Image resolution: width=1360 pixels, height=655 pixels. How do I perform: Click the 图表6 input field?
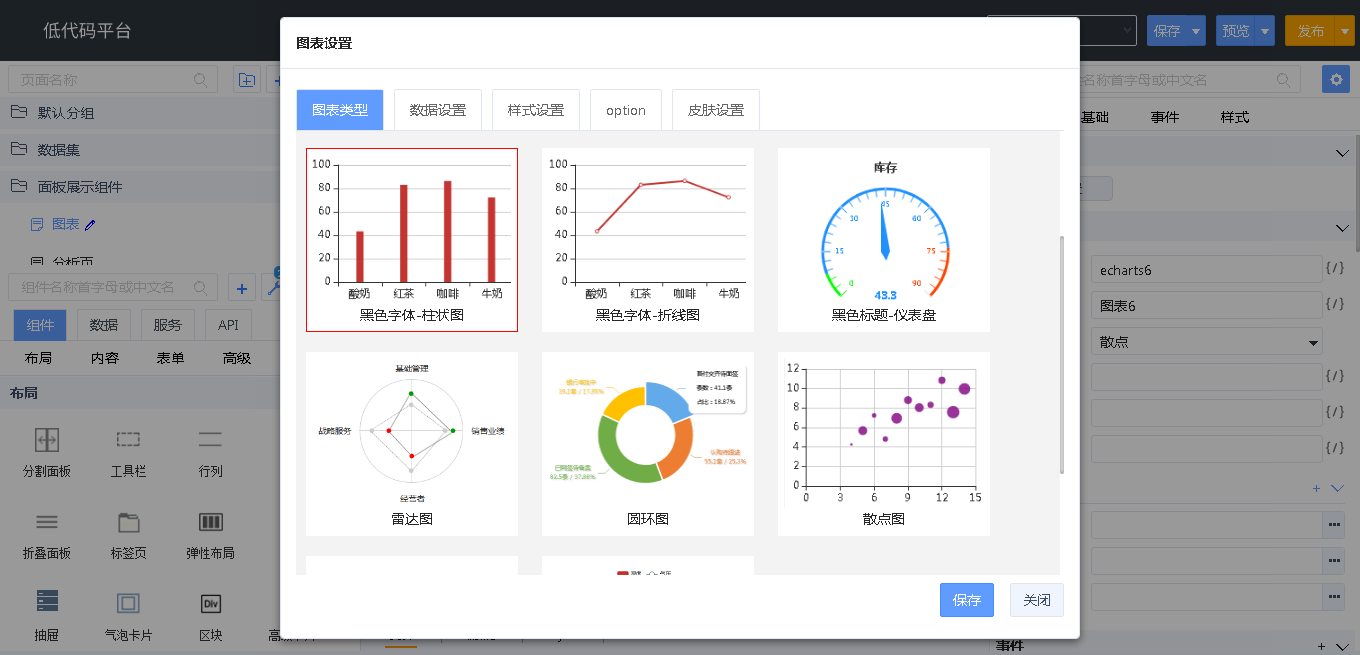pos(1207,305)
